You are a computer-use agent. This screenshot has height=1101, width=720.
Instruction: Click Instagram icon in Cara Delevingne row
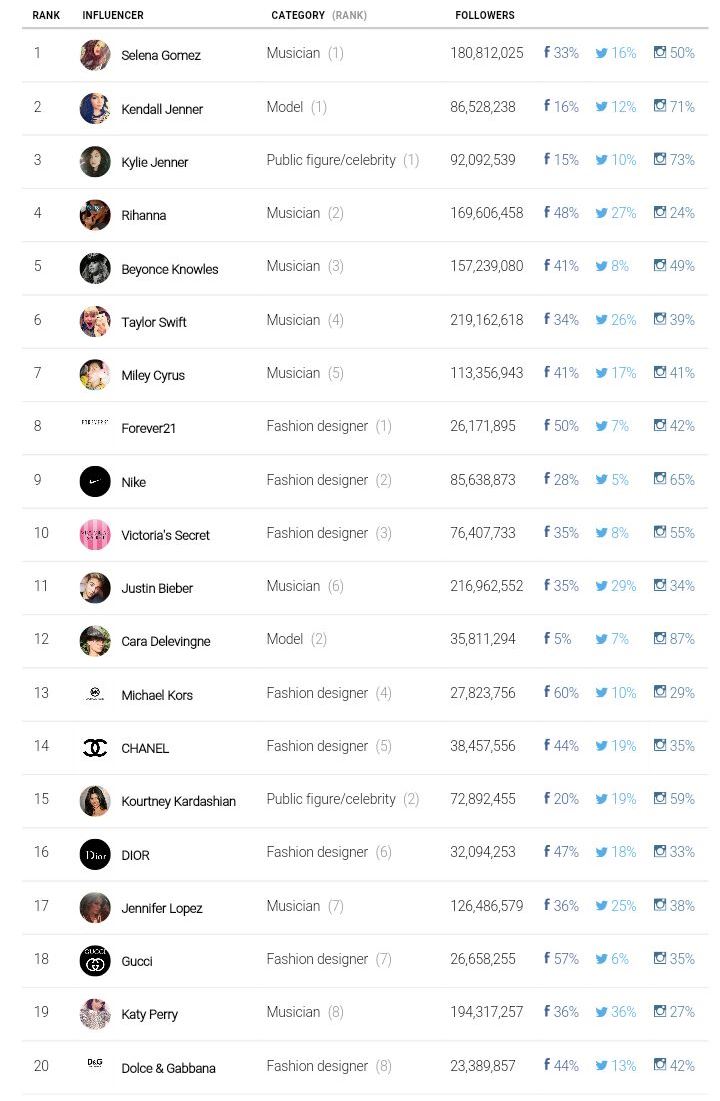point(660,638)
